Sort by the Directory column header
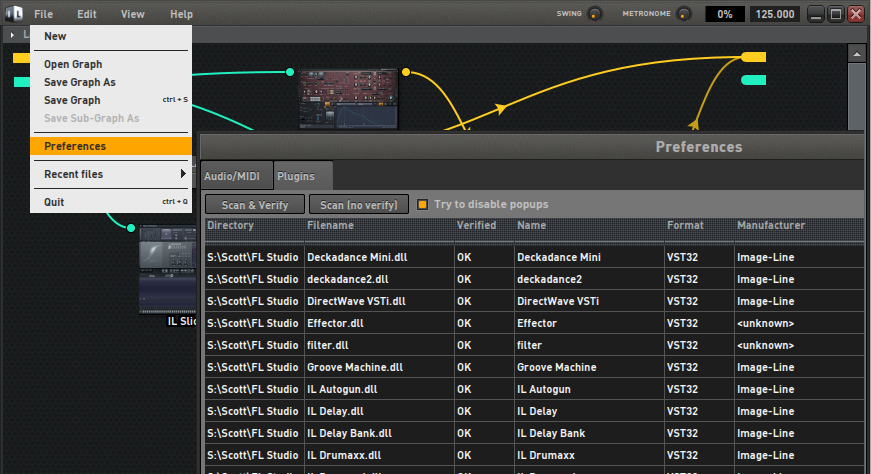Screen dimensions: 871x474 254,228
